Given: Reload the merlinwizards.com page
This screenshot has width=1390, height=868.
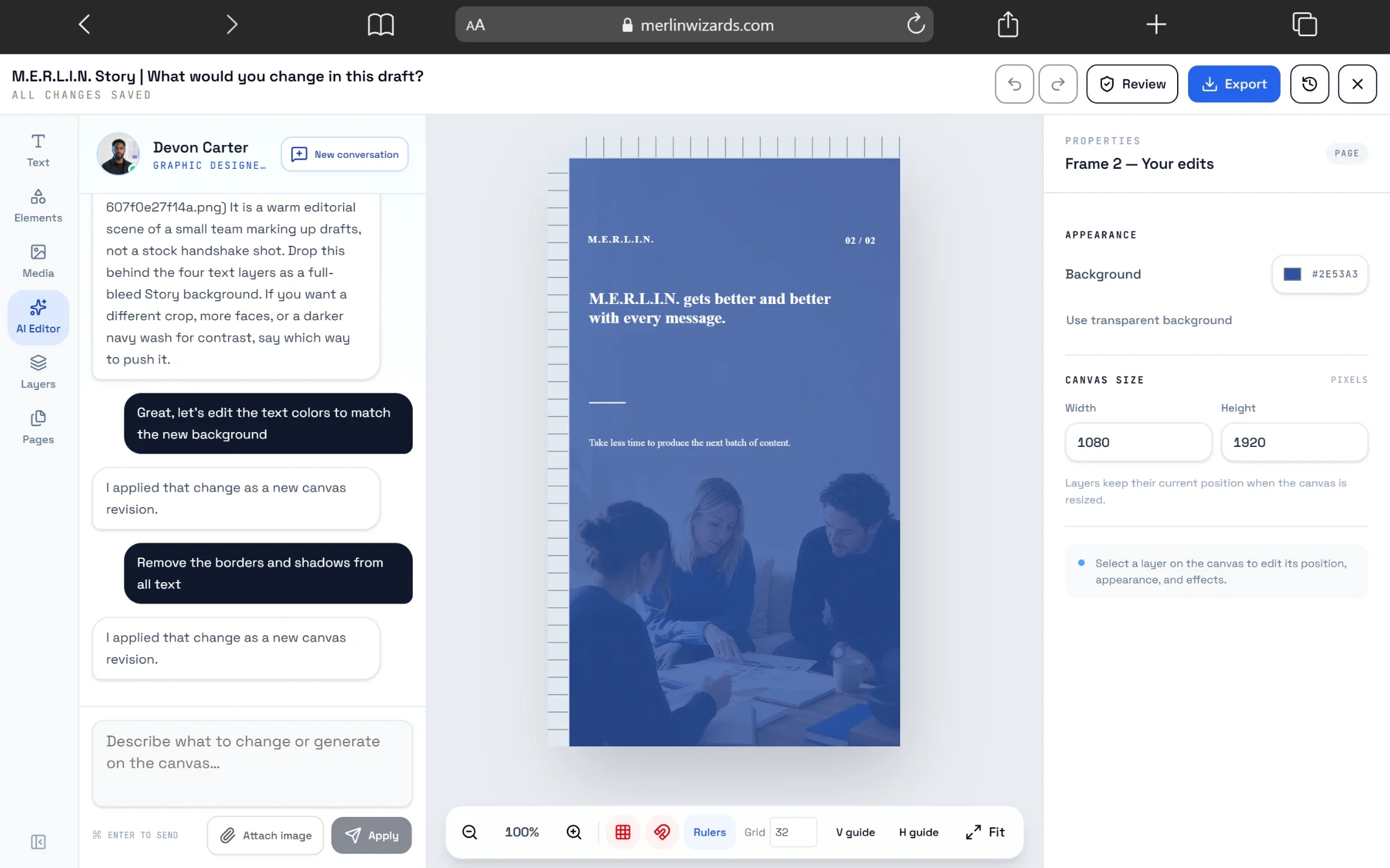Looking at the screenshot, I should tap(915, 25).
